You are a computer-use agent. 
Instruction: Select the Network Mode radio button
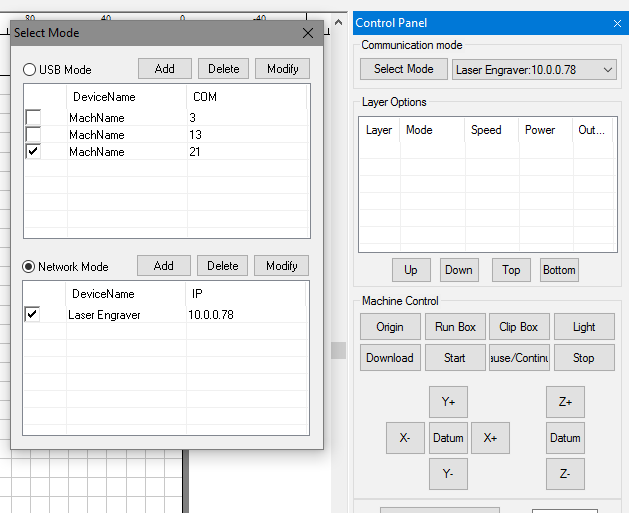click(29, 267)
